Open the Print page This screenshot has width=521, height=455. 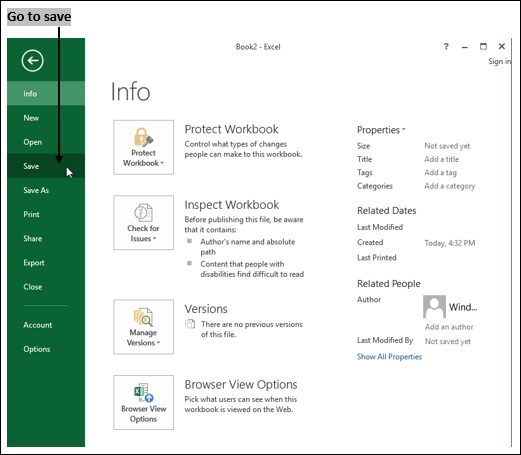pyautogui.click(x=46, y=214)
